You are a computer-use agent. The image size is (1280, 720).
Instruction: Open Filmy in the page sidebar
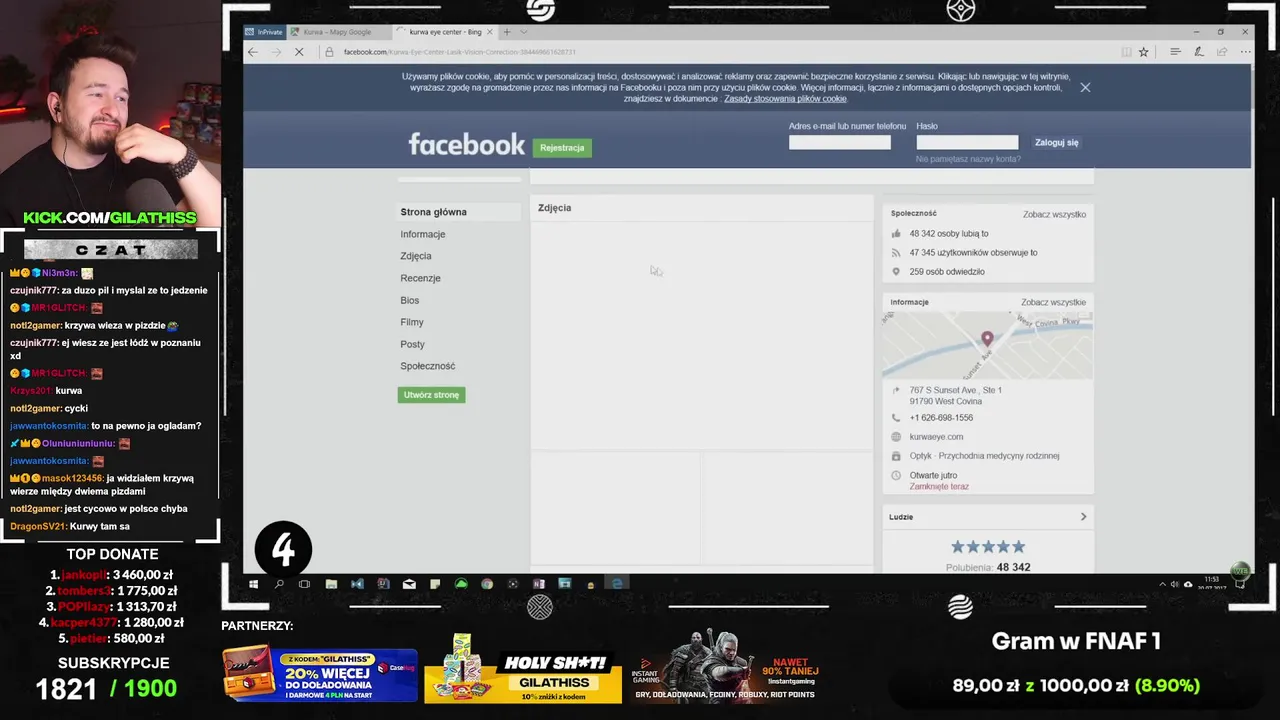click(x=412, y=322)
